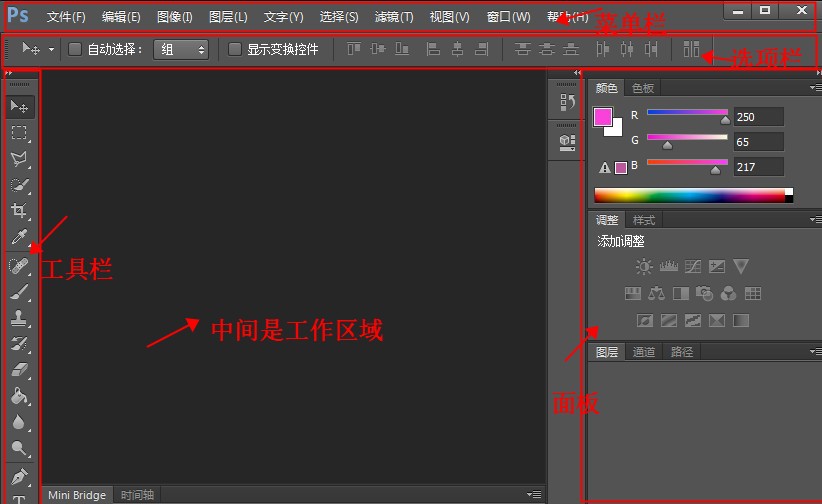Click the R value field showing 250
This screenshot has width=822, height=504.
point(759,117)
